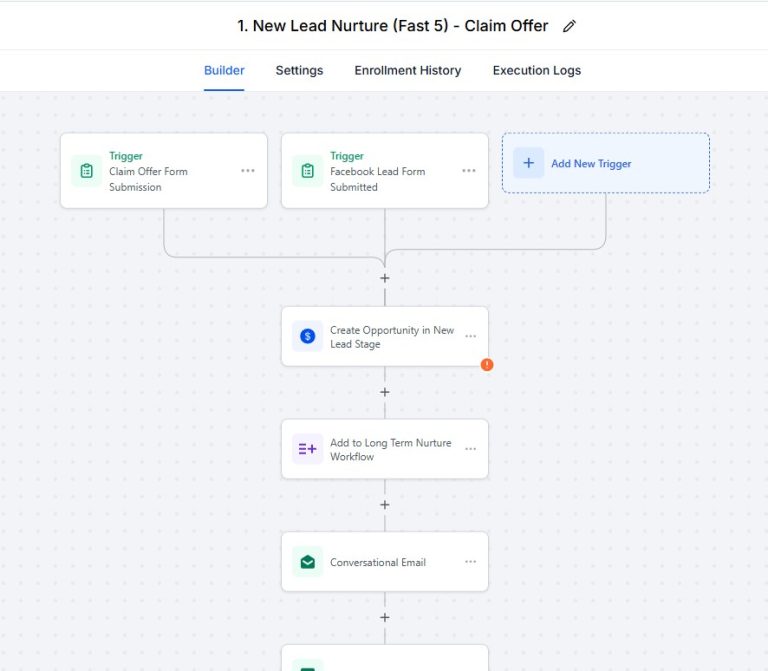Click the Conversational Email envelope icon
Image resolution: width=768 pixels, height=671 pixels.
point(307,562)
